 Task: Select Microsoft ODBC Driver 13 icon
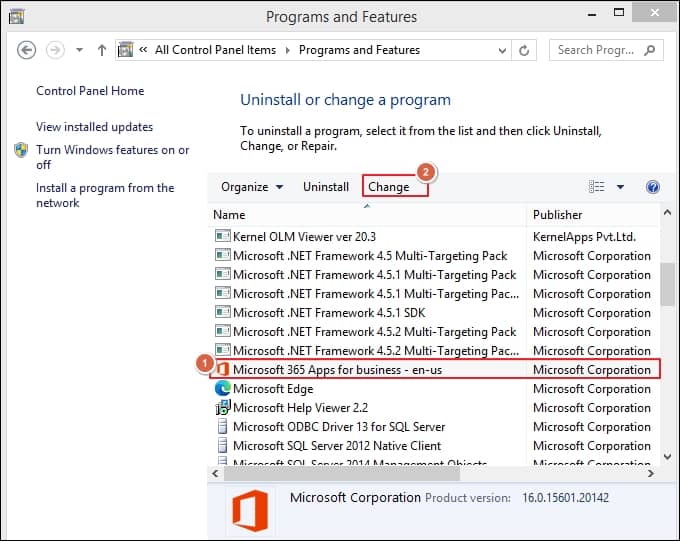click(x=222, y=426)
